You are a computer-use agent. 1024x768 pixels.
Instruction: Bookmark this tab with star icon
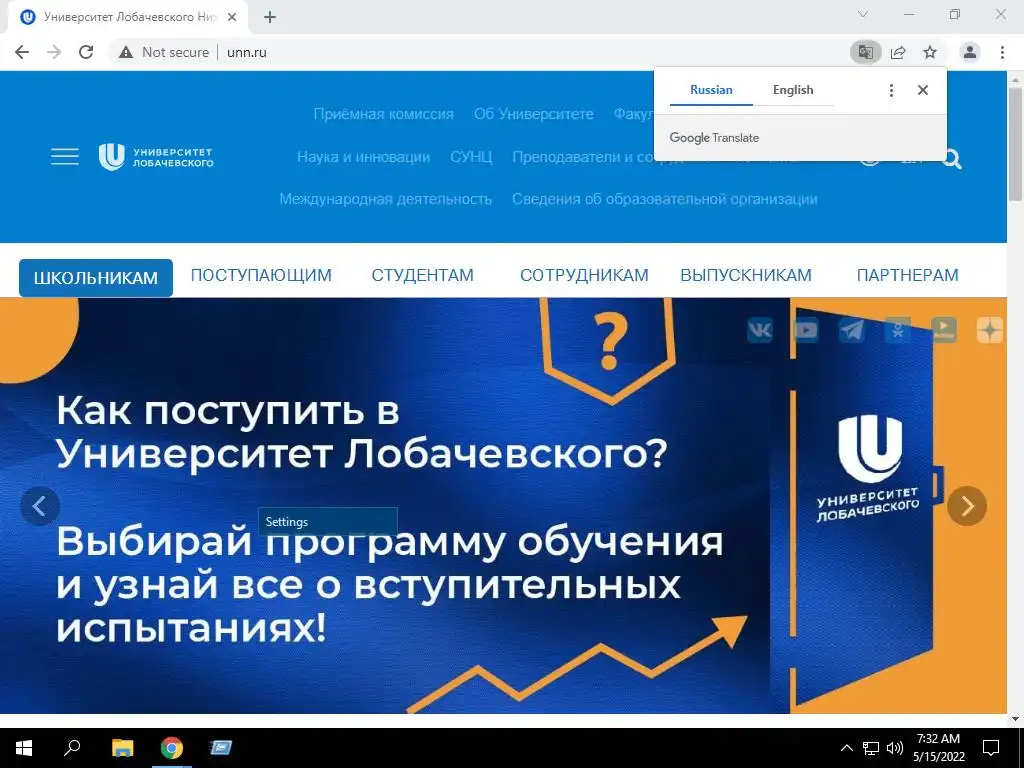tap(930, 52)
